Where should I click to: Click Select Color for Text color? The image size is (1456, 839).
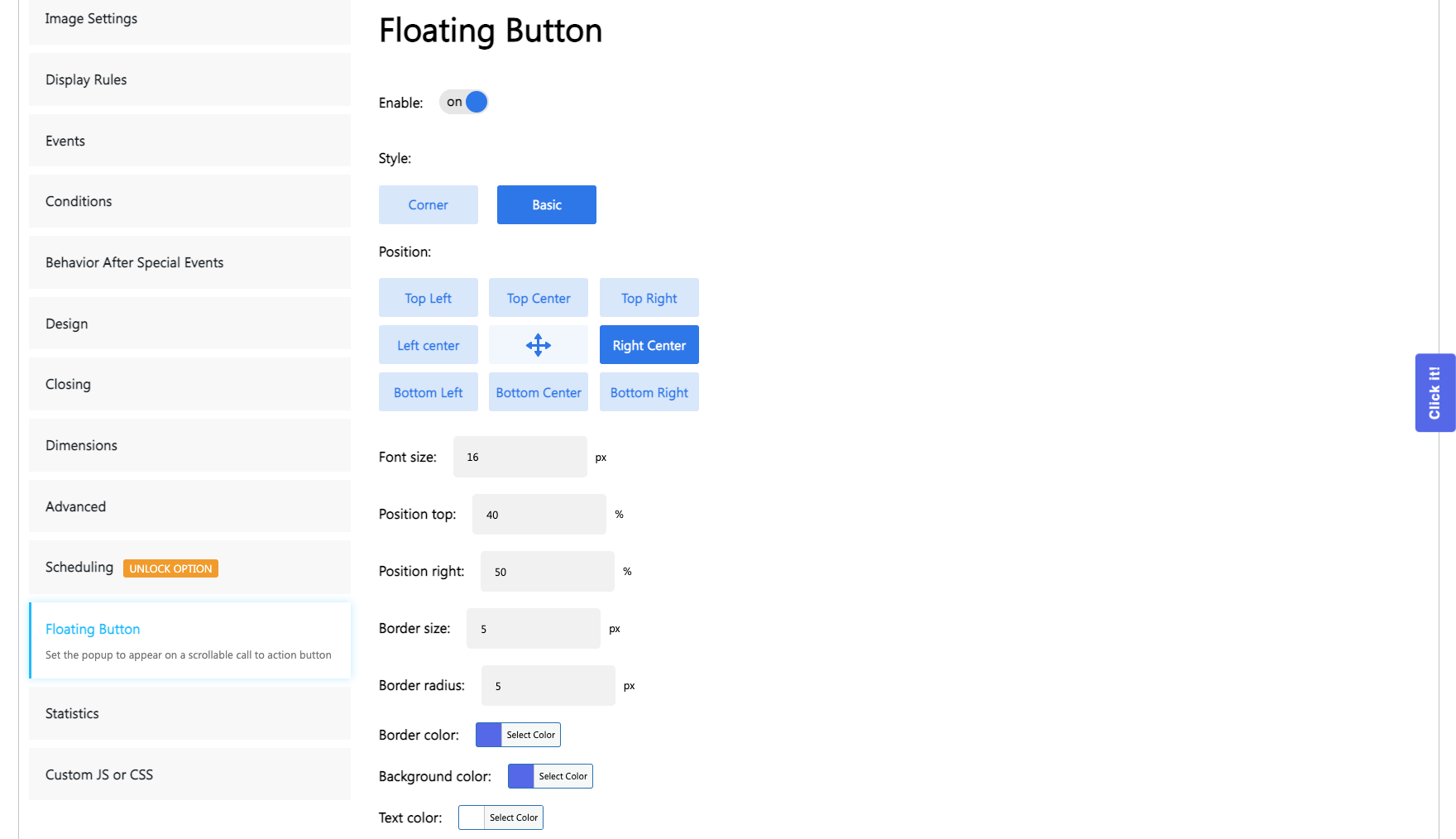pyautogui.click(x=513, y=817)
